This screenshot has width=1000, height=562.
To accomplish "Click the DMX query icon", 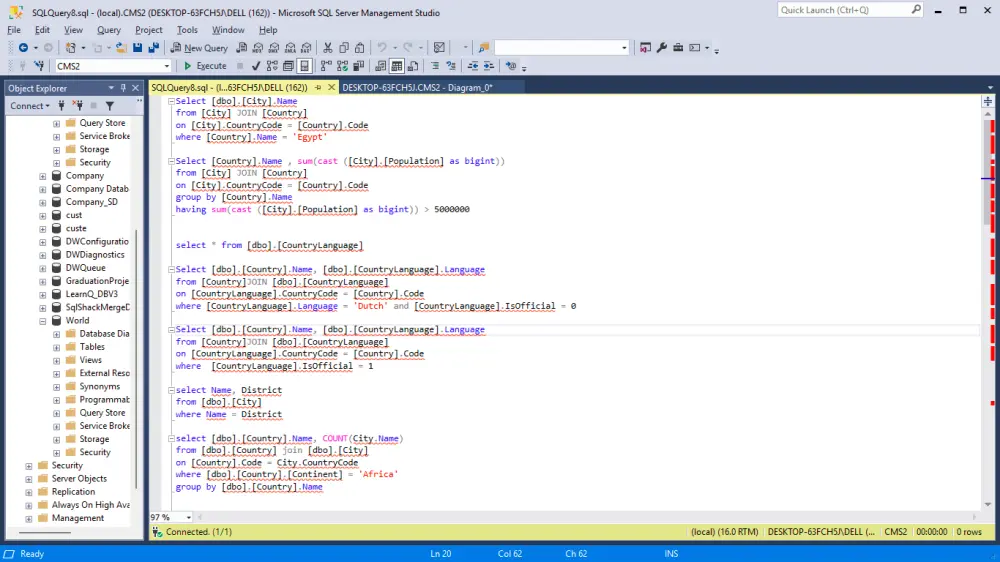I will [274, 48].
